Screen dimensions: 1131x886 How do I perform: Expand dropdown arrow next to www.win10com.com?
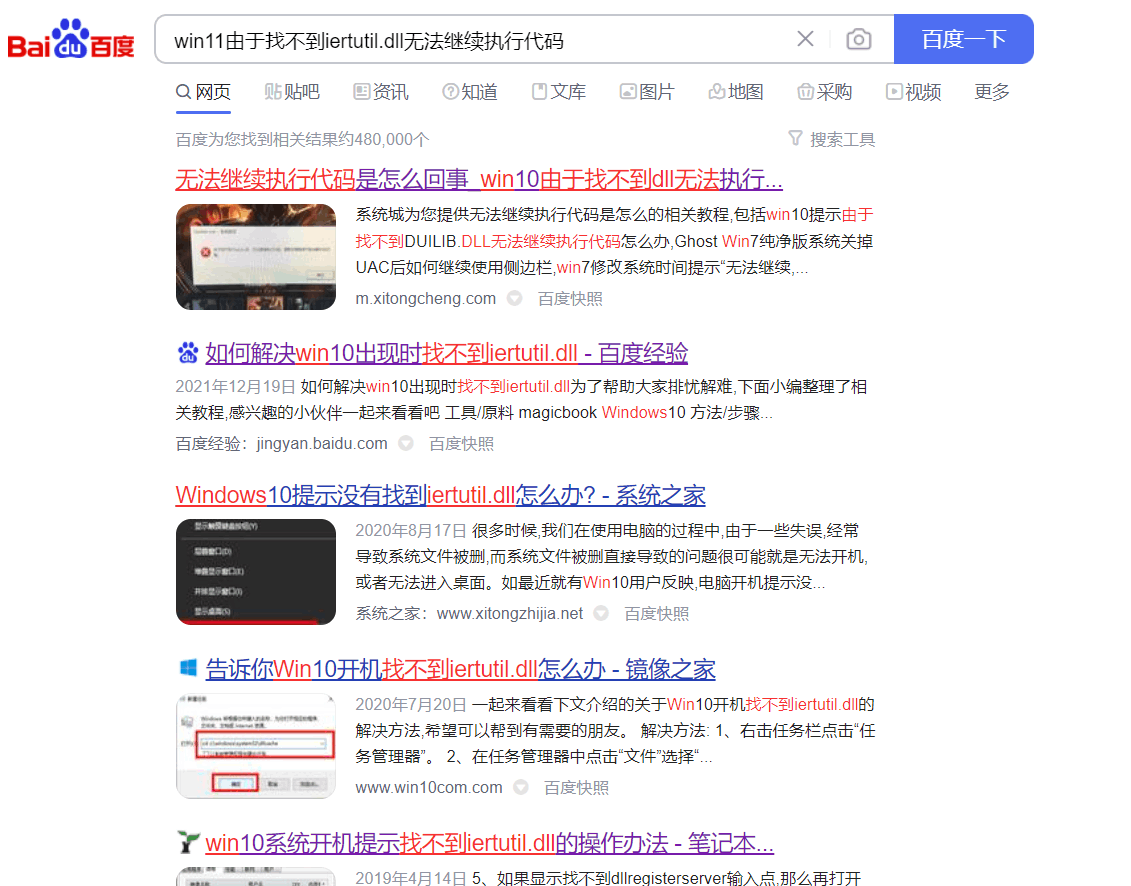521,787
